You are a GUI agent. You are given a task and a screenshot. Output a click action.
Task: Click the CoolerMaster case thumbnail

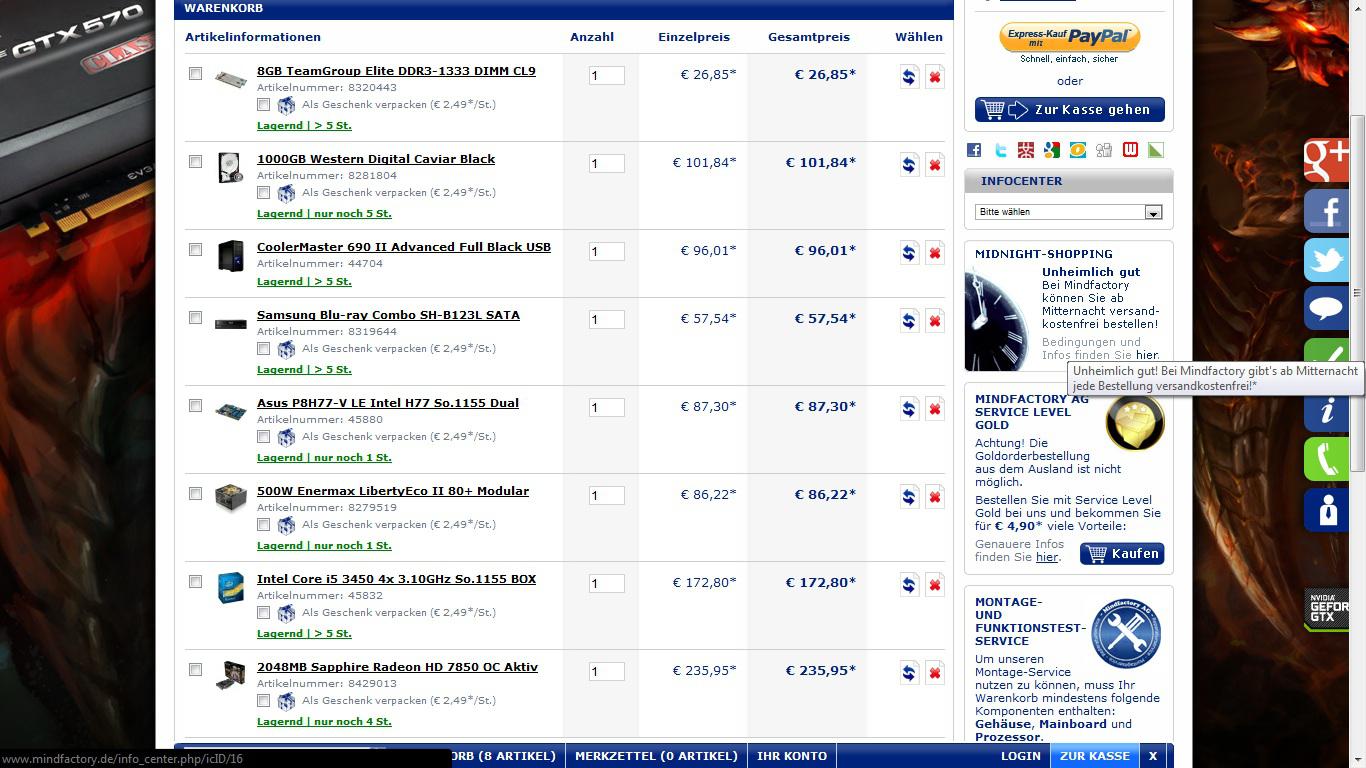pos(230,255)
